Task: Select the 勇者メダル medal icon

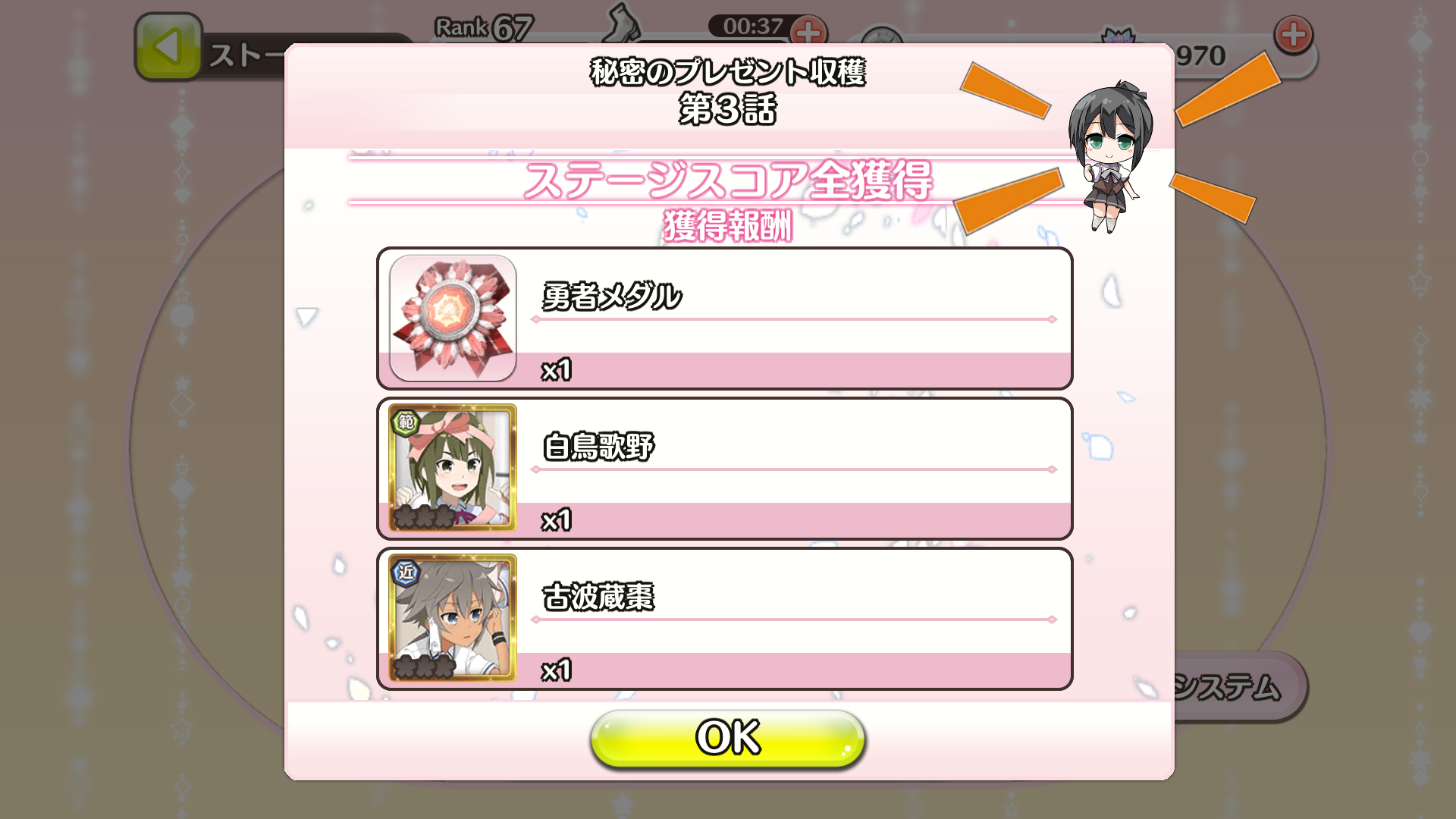Action: [453, 318]
